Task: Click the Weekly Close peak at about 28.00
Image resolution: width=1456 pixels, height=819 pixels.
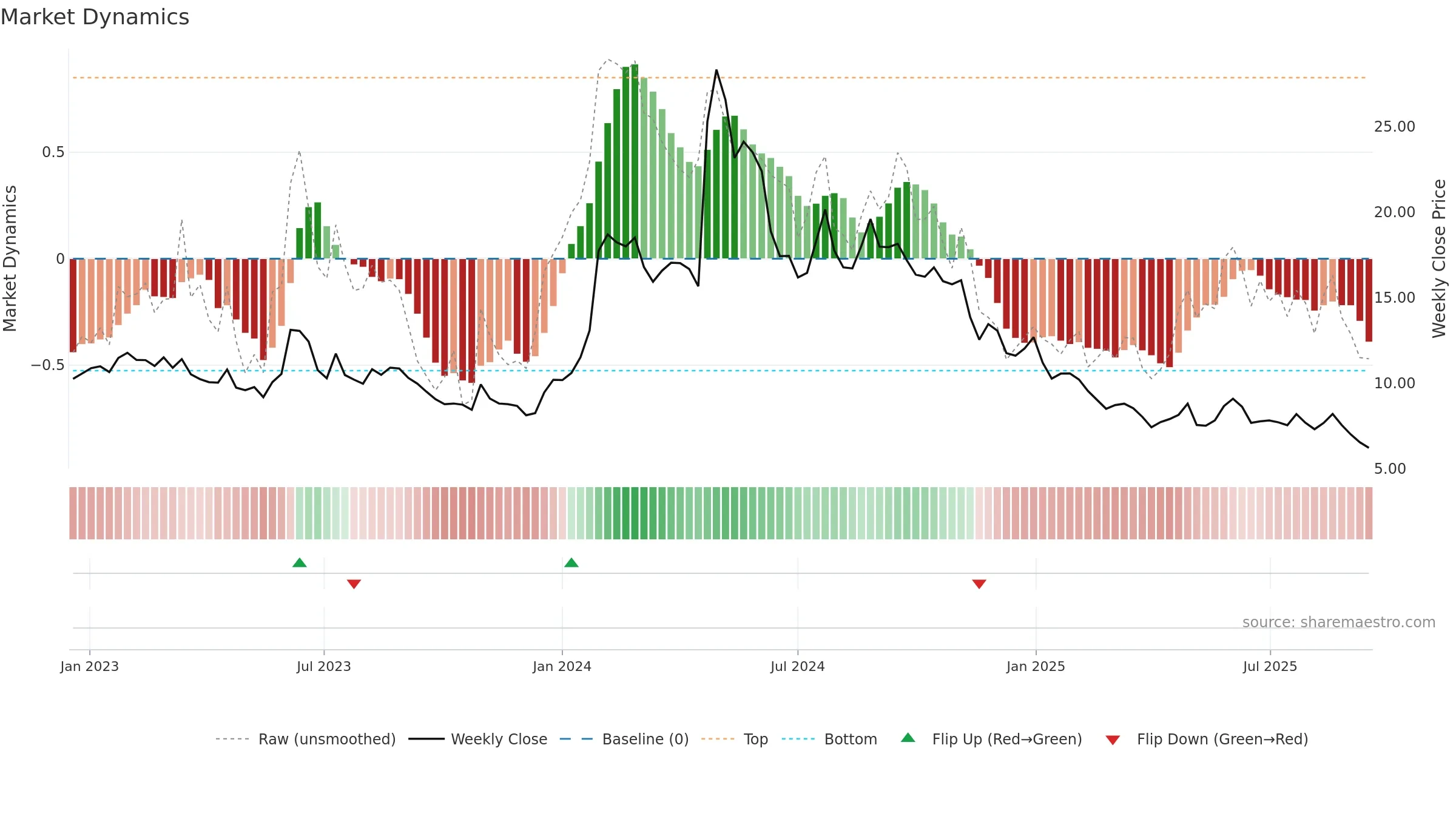Action: pyautogui.click(x=716, y=70)
